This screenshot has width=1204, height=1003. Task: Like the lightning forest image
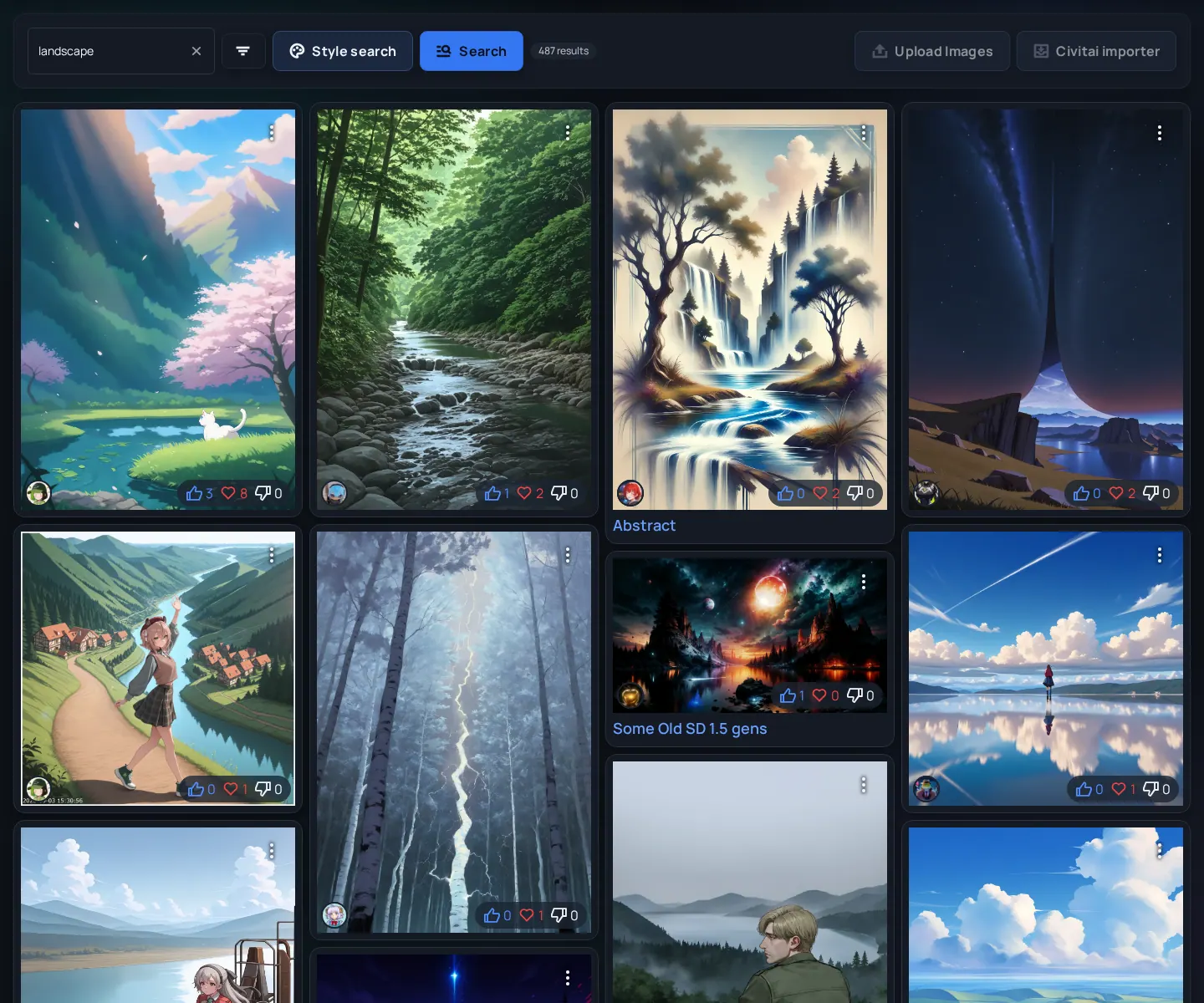click(x=497, y=915)
